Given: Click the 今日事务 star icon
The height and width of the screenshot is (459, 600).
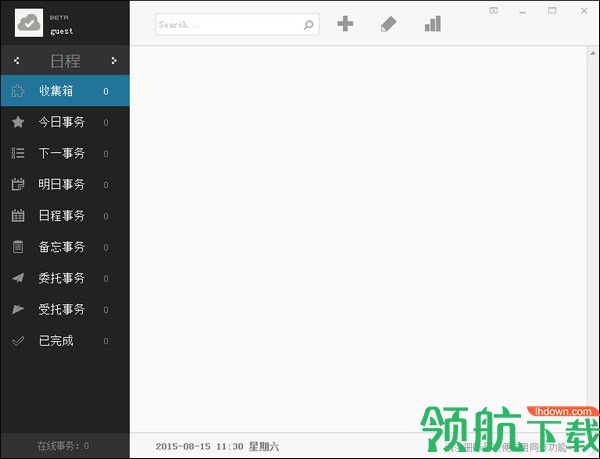Looking at the screenshot, I should [x=18, y=122].
